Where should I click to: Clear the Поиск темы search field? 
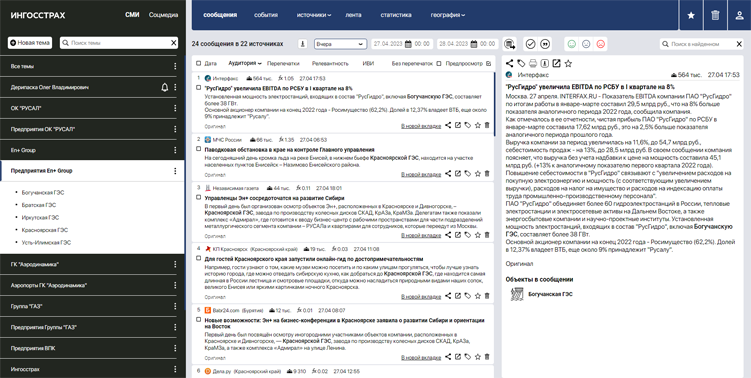click(173, 43)
